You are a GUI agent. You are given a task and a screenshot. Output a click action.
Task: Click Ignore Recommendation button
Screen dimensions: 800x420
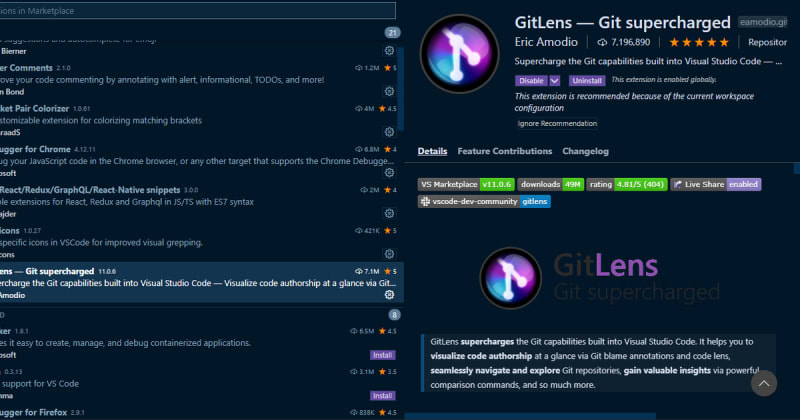tap(557, 124)
